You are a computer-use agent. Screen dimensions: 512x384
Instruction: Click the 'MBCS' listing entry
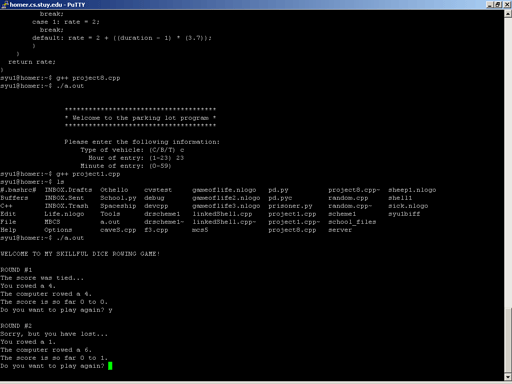coord(52,222)
